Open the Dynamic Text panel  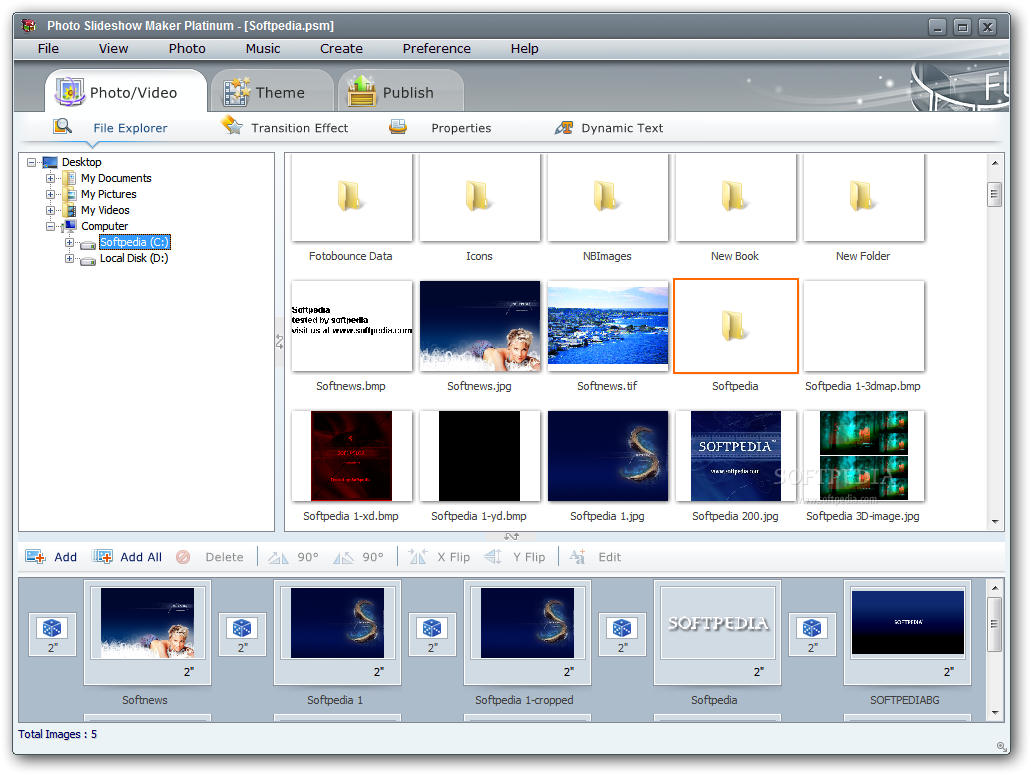(x=610, y=128)
